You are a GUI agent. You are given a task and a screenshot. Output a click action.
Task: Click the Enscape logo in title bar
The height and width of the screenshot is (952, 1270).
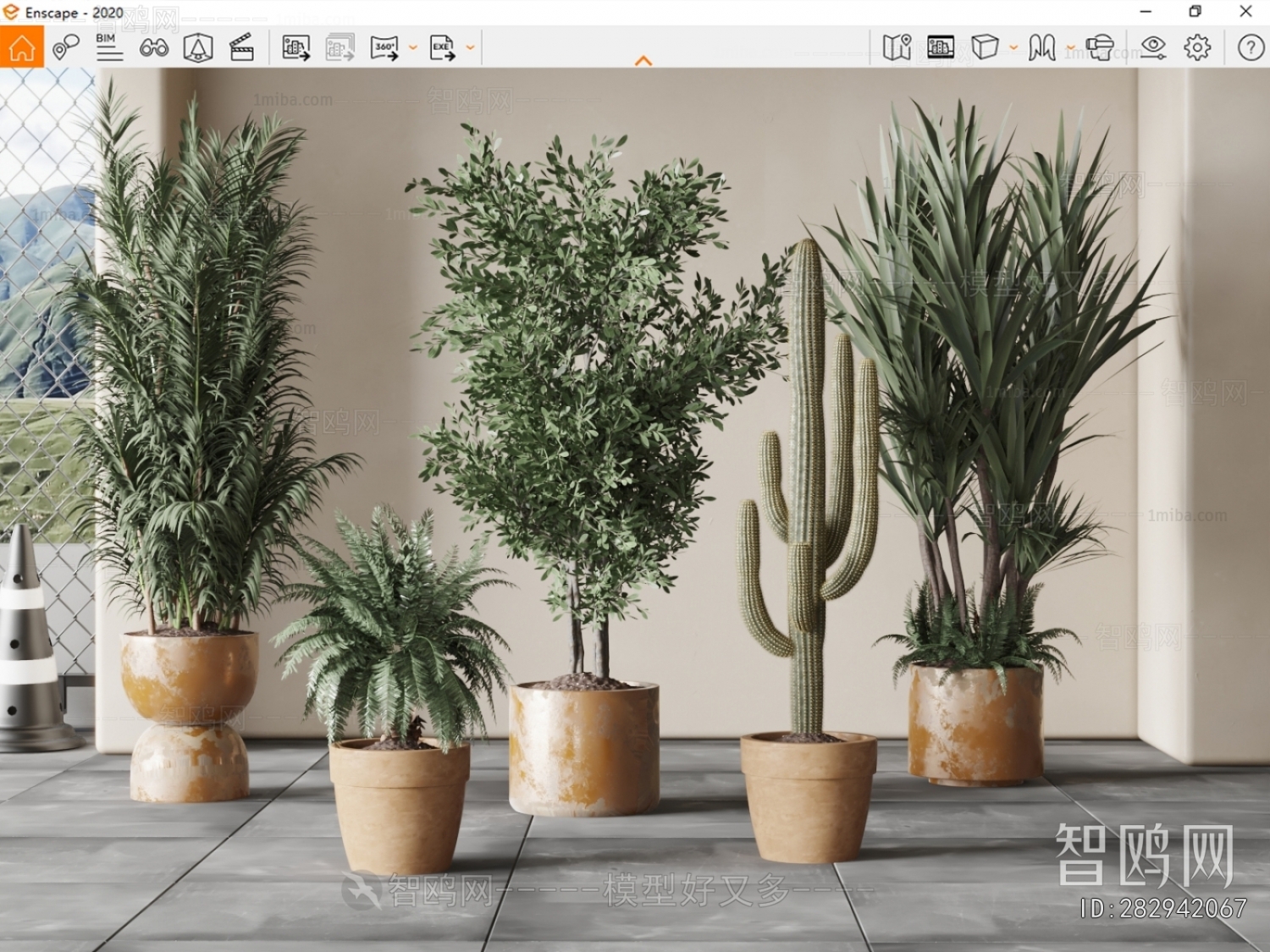[11, 12]
